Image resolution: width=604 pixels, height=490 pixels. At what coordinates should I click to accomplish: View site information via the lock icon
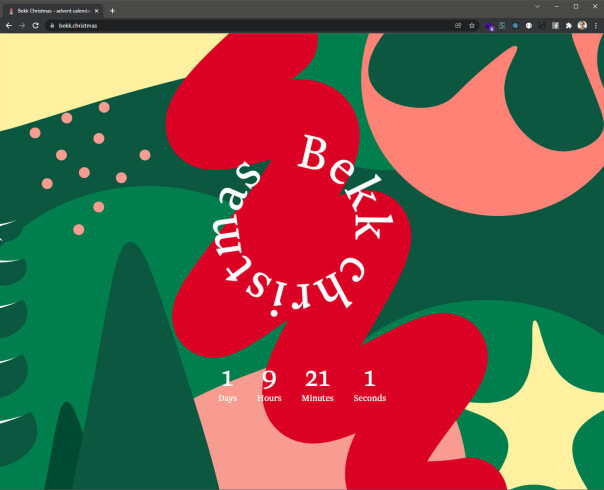pos(52,25)
